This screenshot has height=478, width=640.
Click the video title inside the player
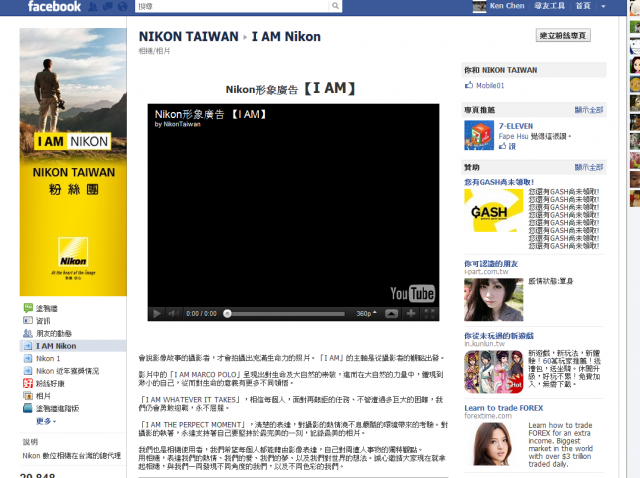(211, 114)
